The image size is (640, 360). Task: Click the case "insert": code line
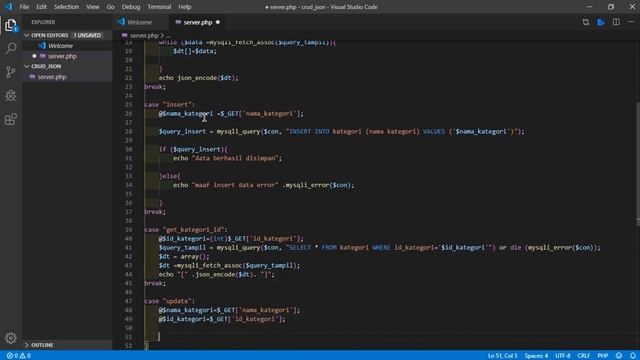pos(169,104)
